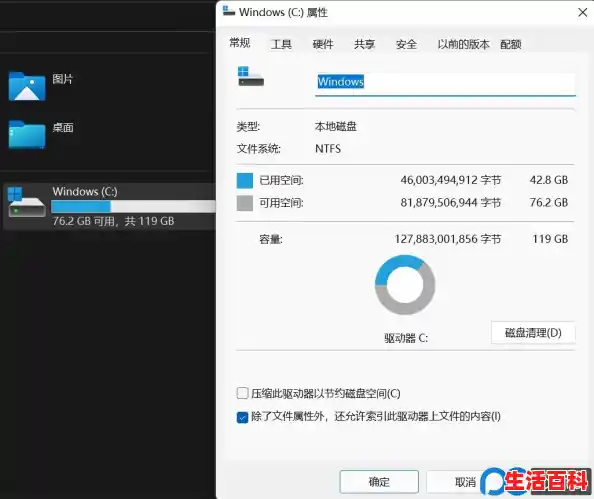Switch to the 常规 tab
594x499 pixels.
(239, 43)
